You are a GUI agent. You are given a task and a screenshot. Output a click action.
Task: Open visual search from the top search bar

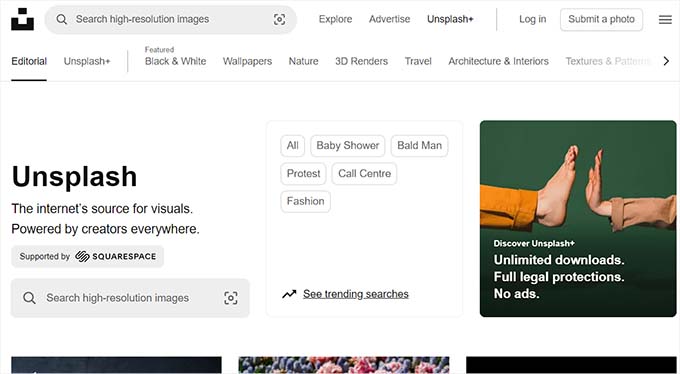point(279,19)
